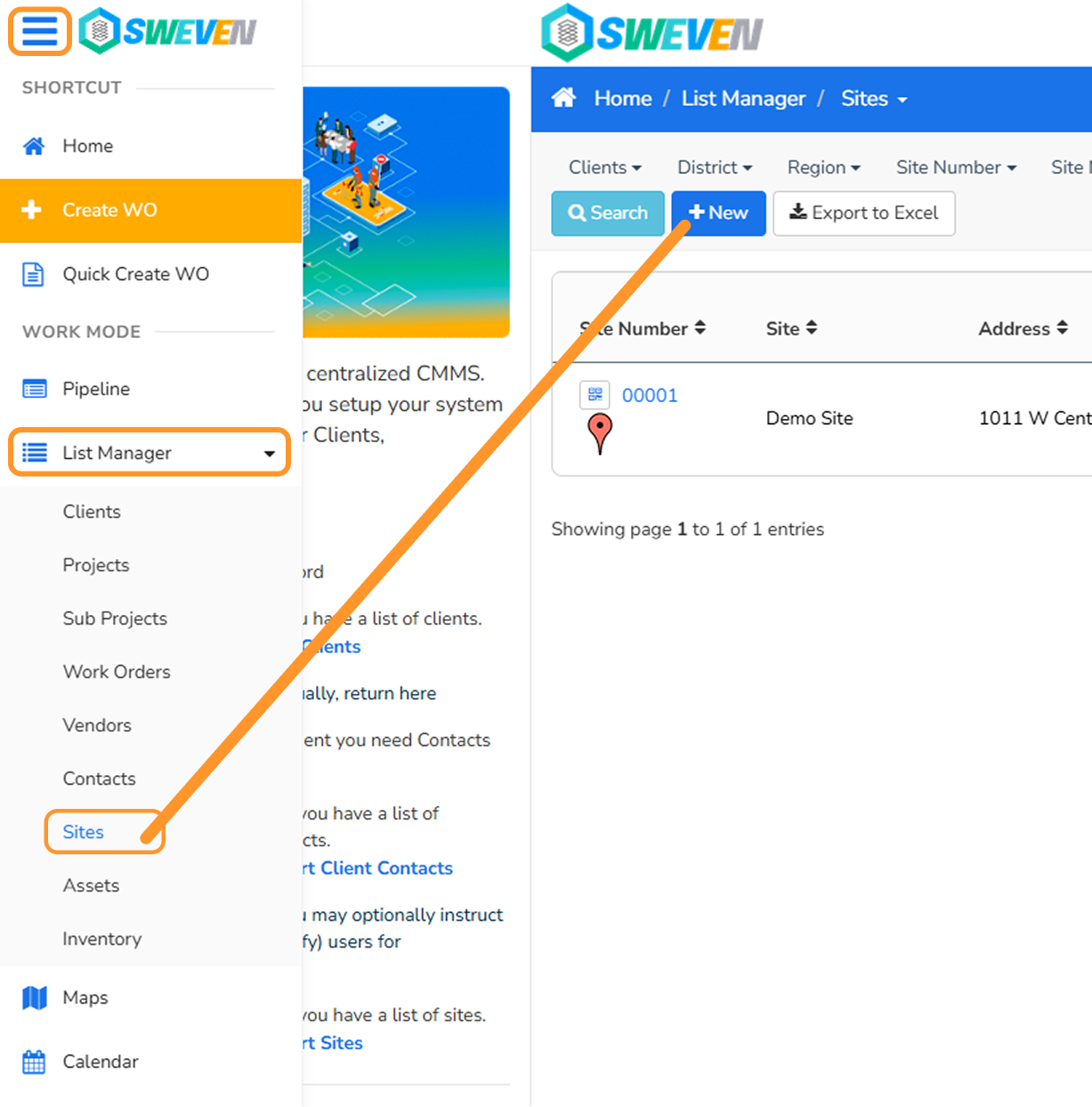The height and width of the screenshot is (1107, 1092).
Task: Click the Maps icon in sidebar
Action: tap(34, 998)
